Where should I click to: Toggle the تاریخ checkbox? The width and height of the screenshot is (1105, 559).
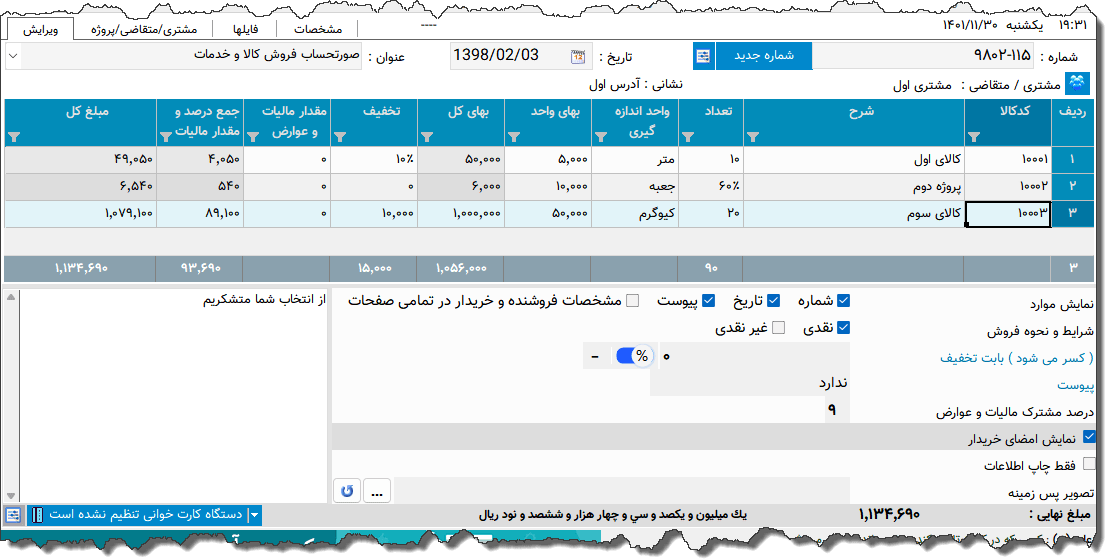[773, 301]
